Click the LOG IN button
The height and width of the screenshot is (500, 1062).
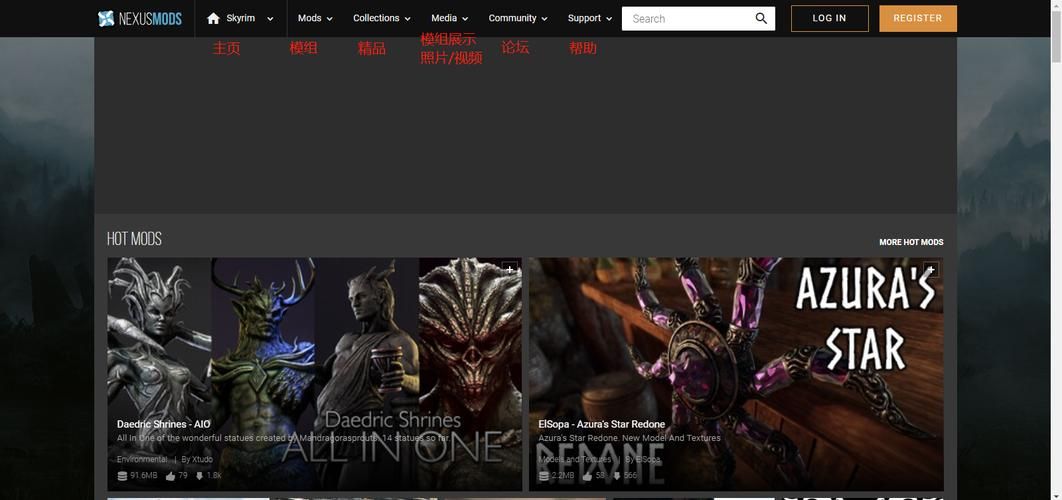coord(830,18)
